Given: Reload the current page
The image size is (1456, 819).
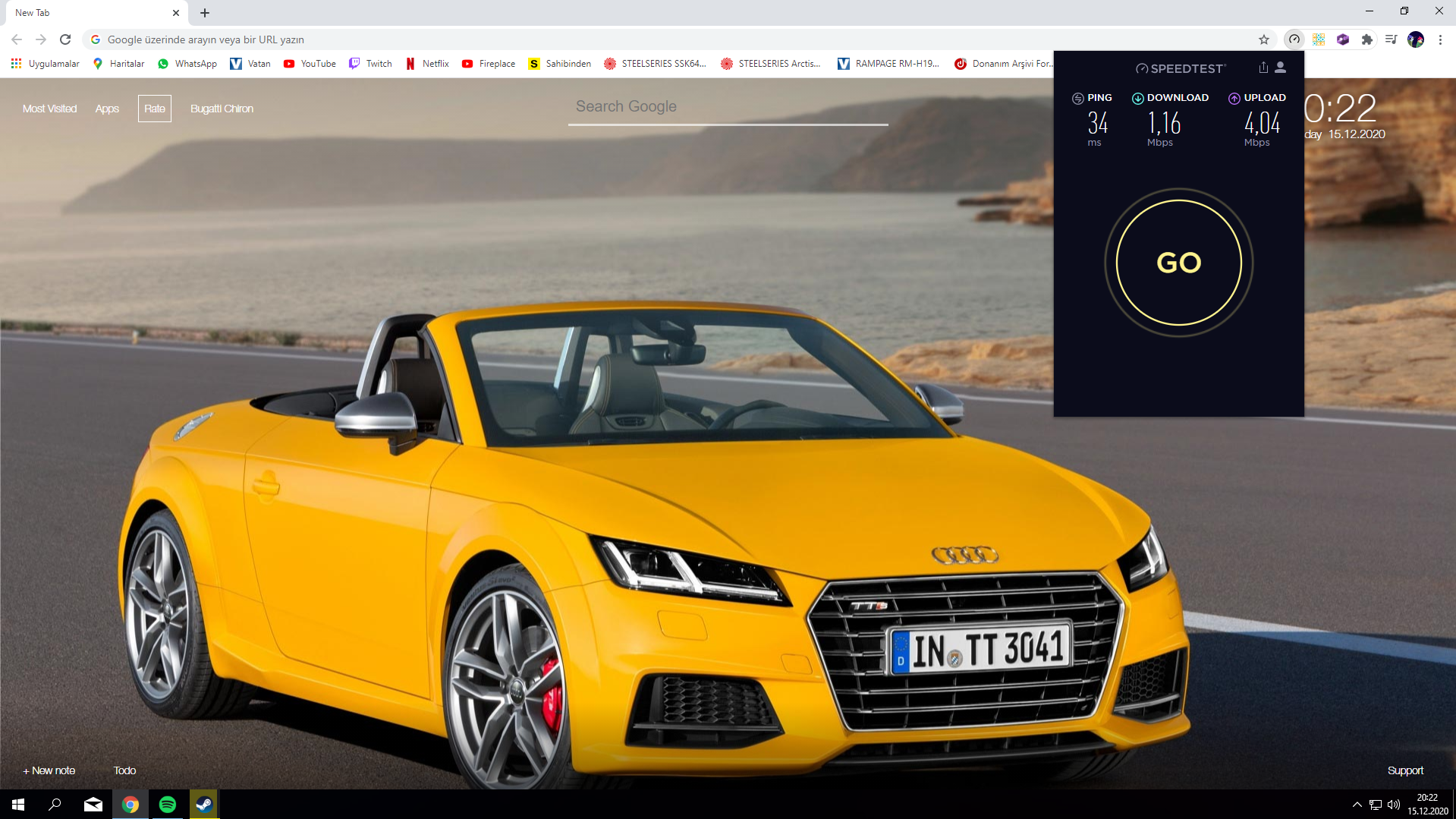Looking at the screenshot, I should point(65,39).
